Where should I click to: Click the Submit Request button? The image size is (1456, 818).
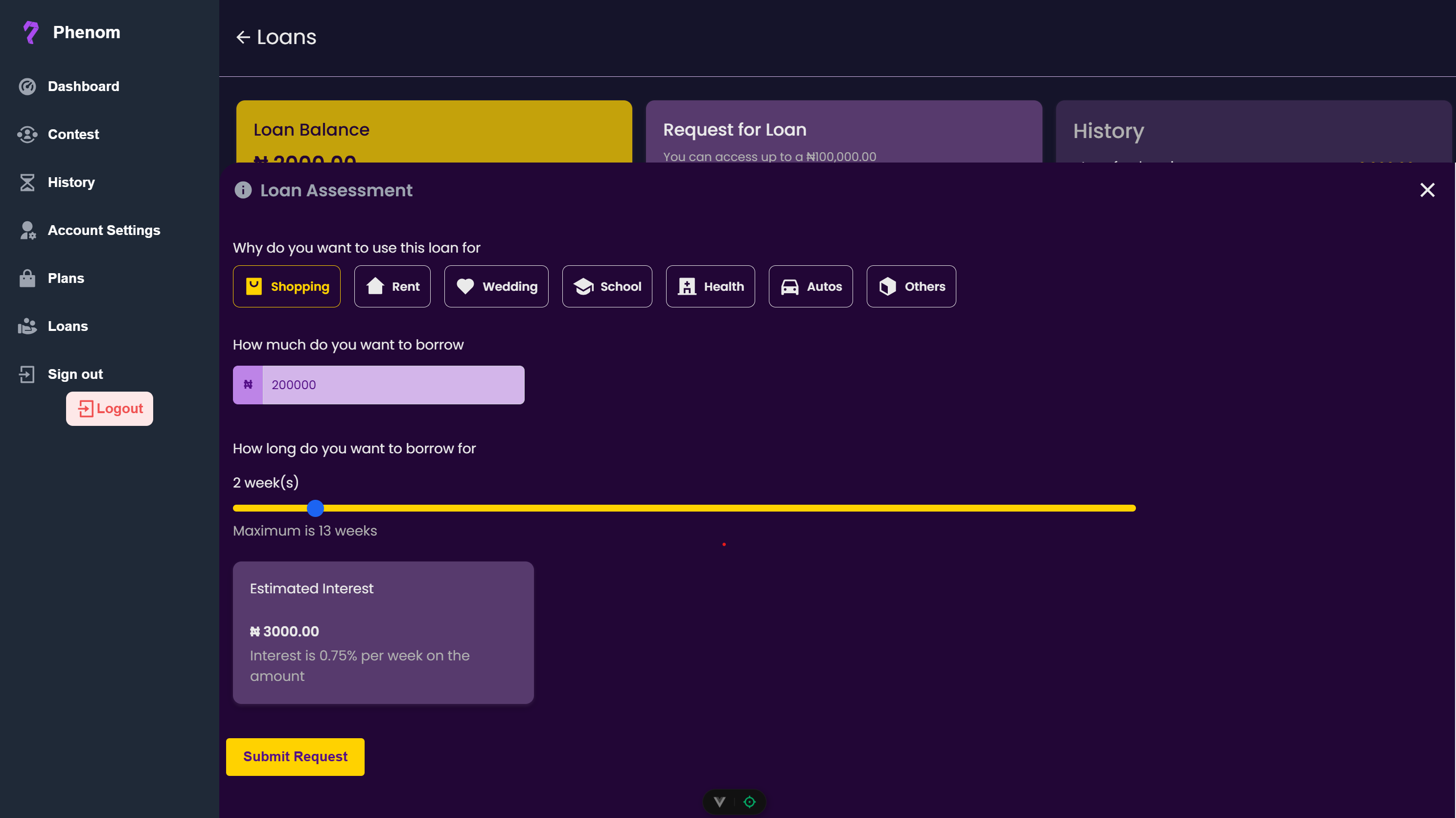coord(295,756)
